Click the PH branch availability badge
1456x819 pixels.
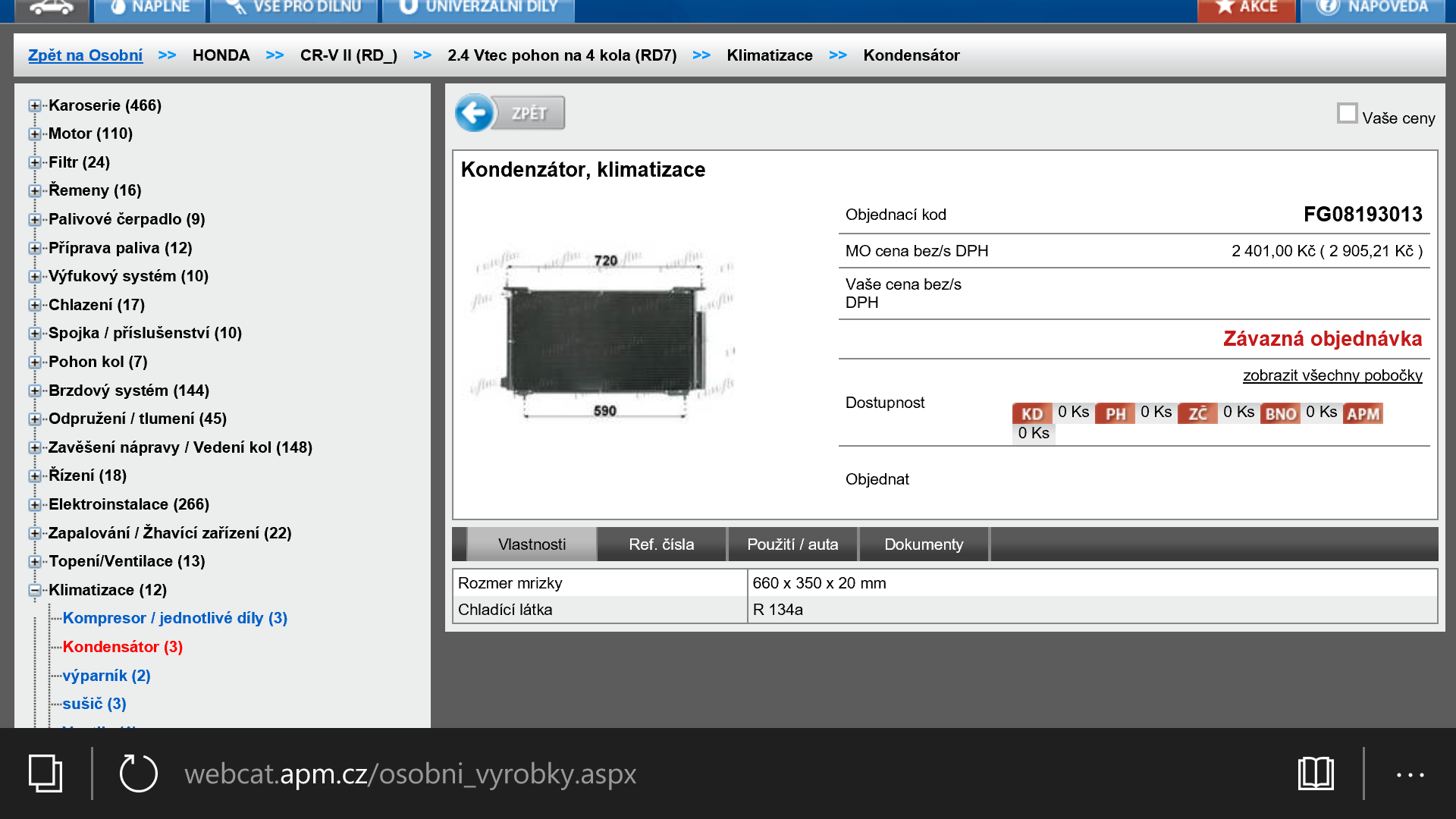1115,413
